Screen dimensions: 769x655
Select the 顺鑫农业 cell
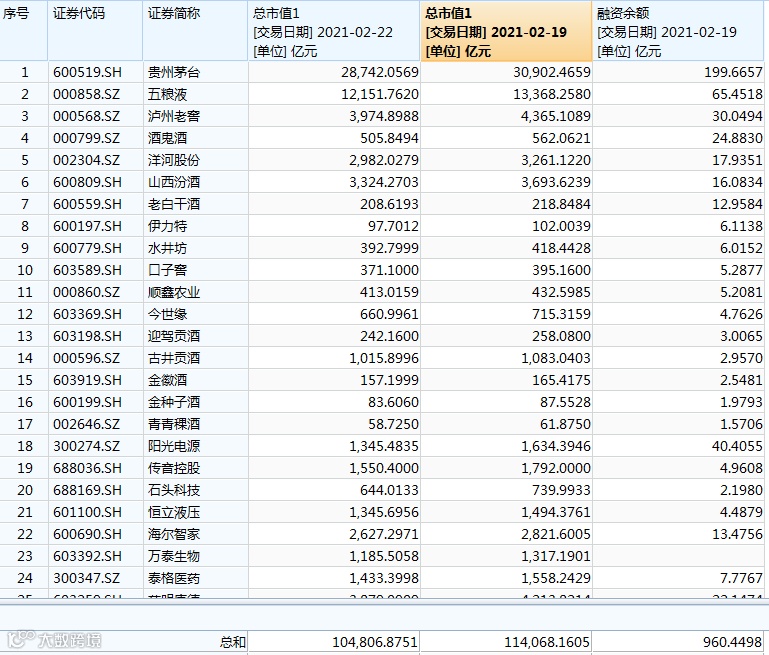pos(174,292)
